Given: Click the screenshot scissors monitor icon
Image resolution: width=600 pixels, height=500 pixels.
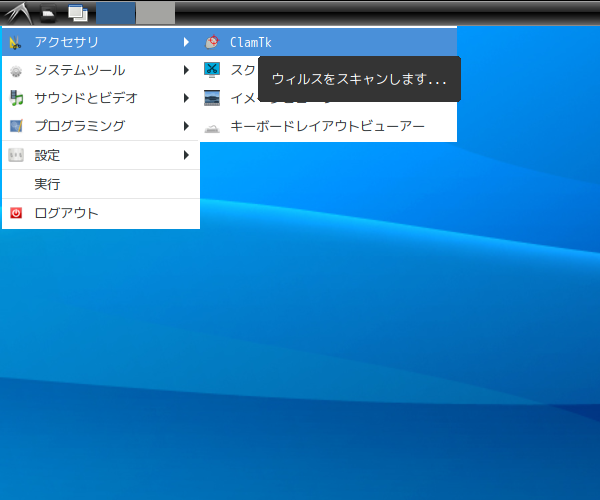Looking at the screenshot, I should (212, 70).
